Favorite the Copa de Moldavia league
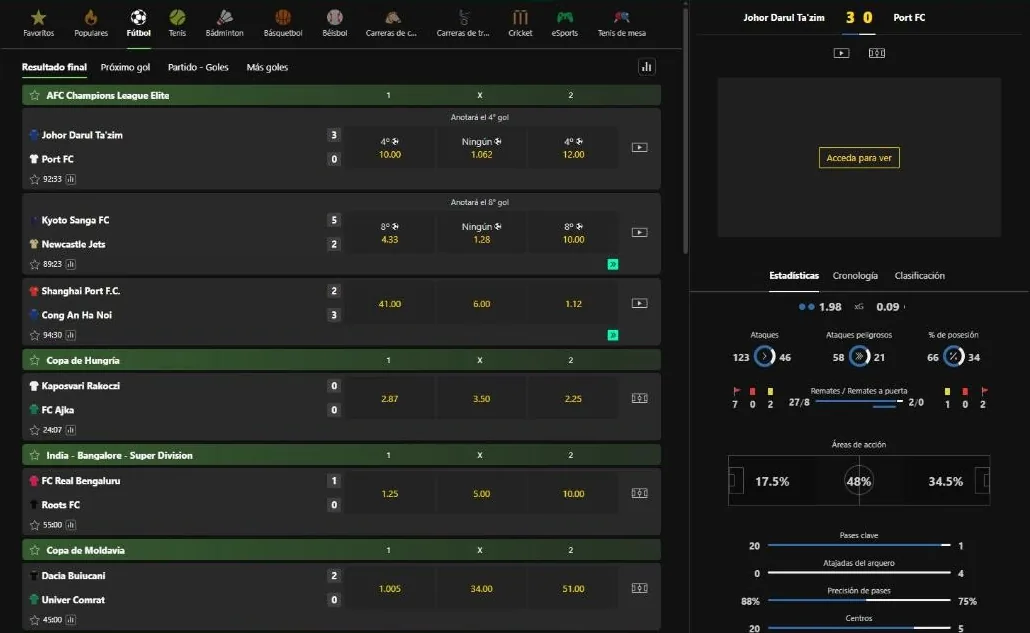1030x633 pixels. [35, 550]
